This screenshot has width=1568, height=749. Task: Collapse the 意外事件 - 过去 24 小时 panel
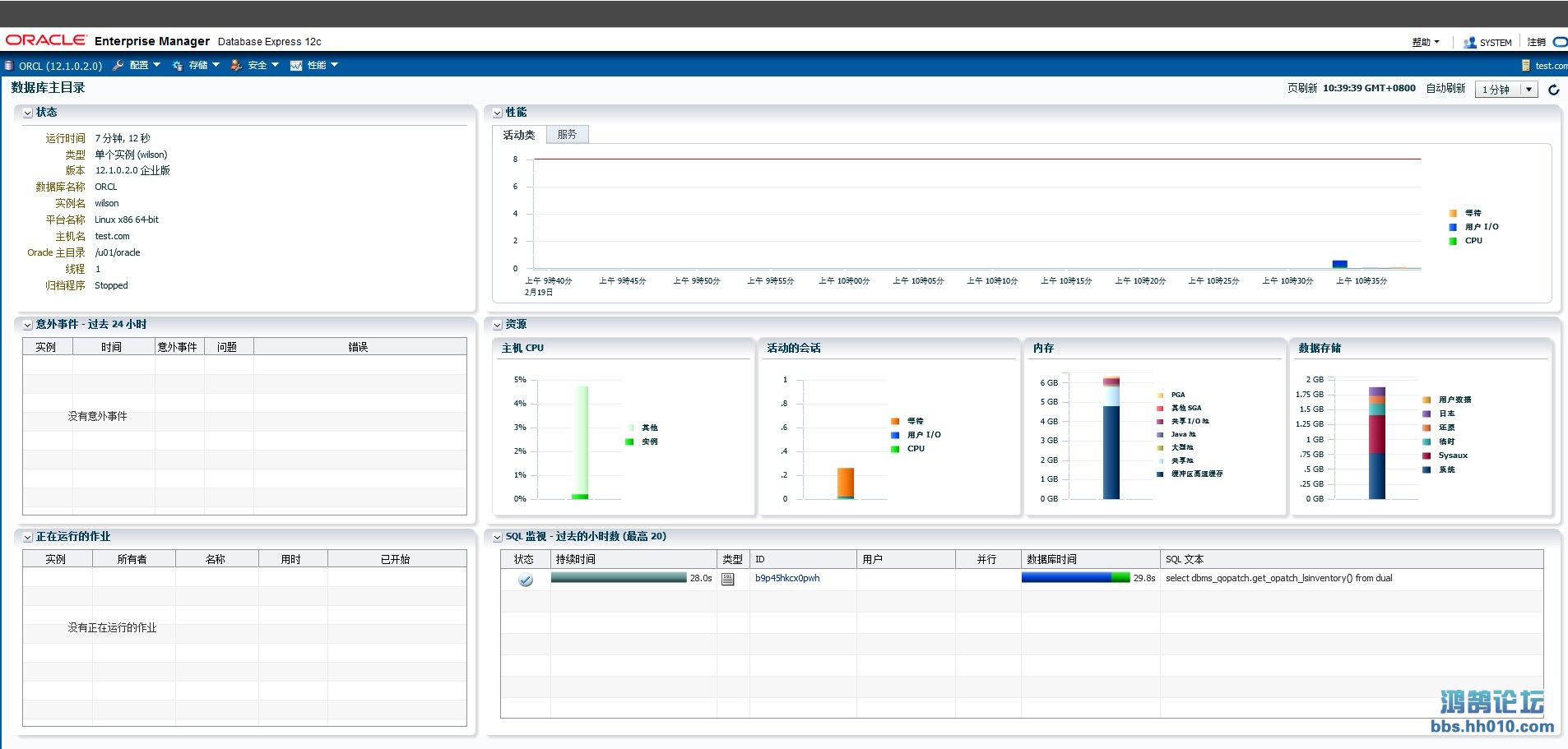point(28,325)
